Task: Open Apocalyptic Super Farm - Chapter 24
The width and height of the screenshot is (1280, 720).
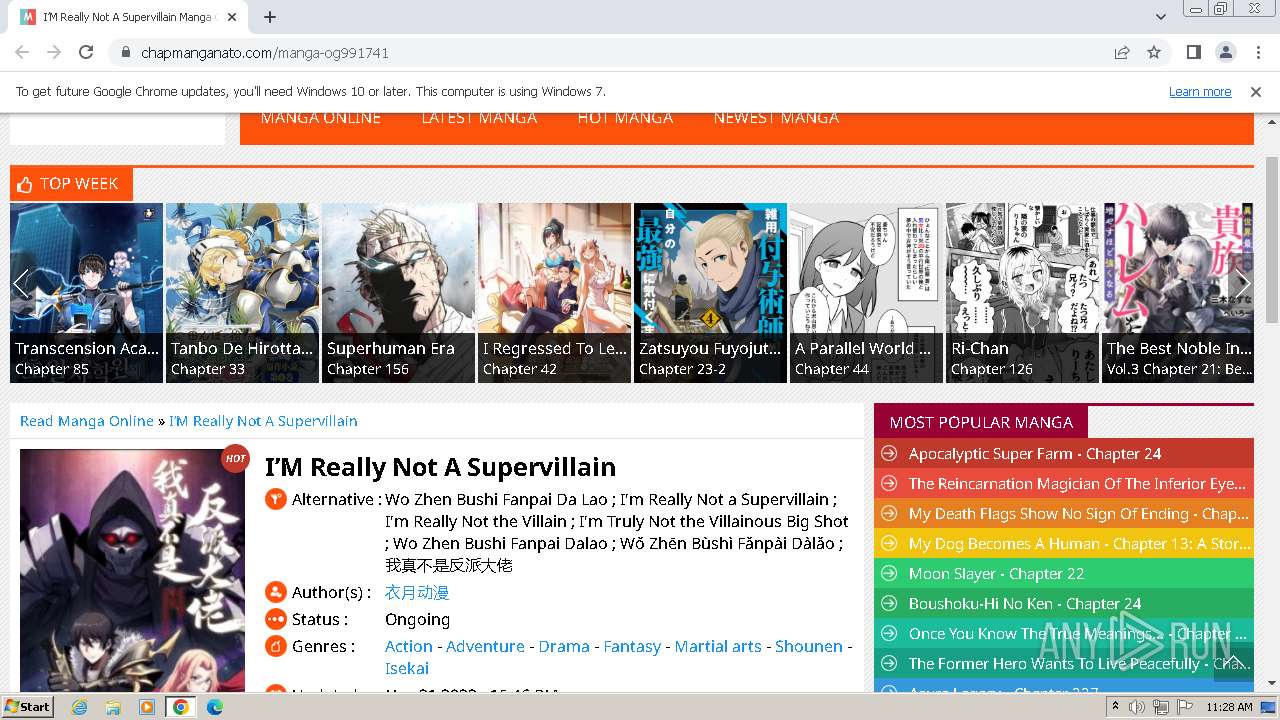Action: [x=1035, y=454]
